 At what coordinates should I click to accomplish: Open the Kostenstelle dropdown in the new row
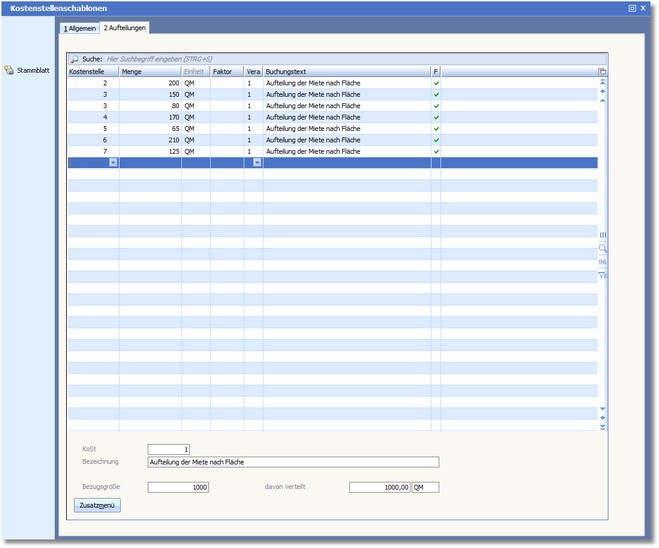coord(113,162)
